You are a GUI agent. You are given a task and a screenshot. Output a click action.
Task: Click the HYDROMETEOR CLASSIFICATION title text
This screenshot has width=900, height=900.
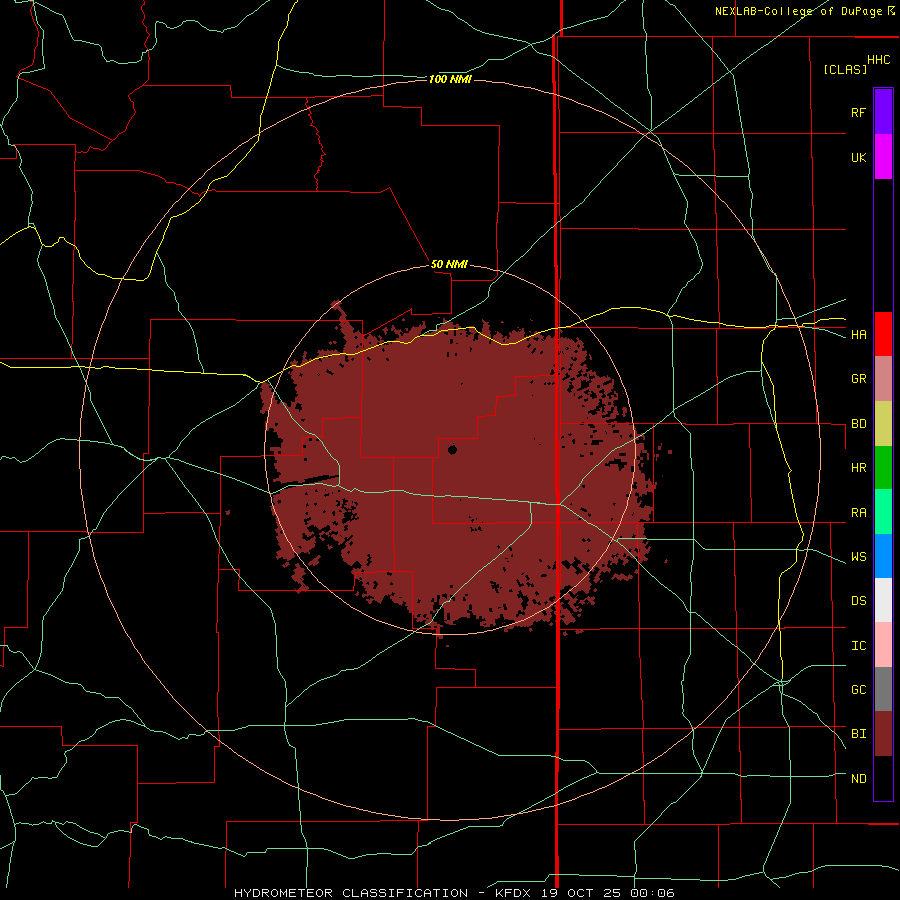(x=351, y=893)
